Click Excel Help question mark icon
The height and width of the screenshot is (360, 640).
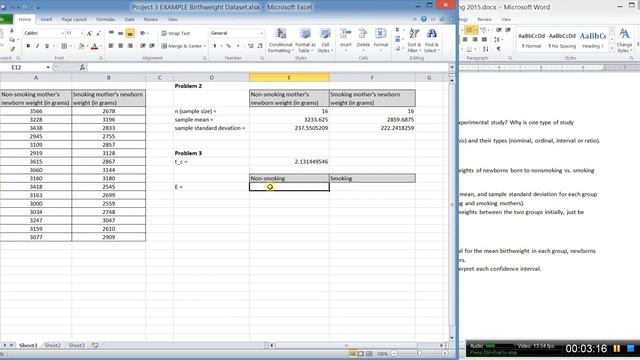[x=424, y=19]
